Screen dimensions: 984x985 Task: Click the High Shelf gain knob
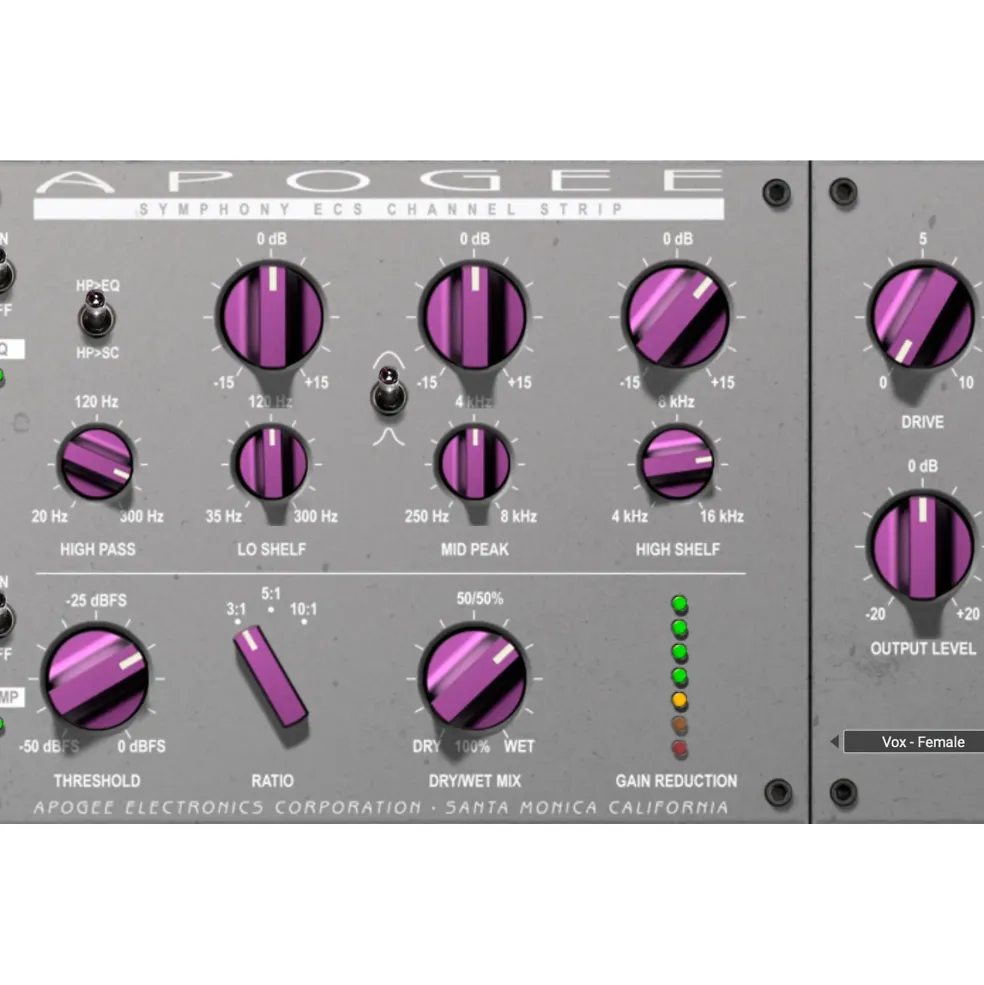click(677, 315)
